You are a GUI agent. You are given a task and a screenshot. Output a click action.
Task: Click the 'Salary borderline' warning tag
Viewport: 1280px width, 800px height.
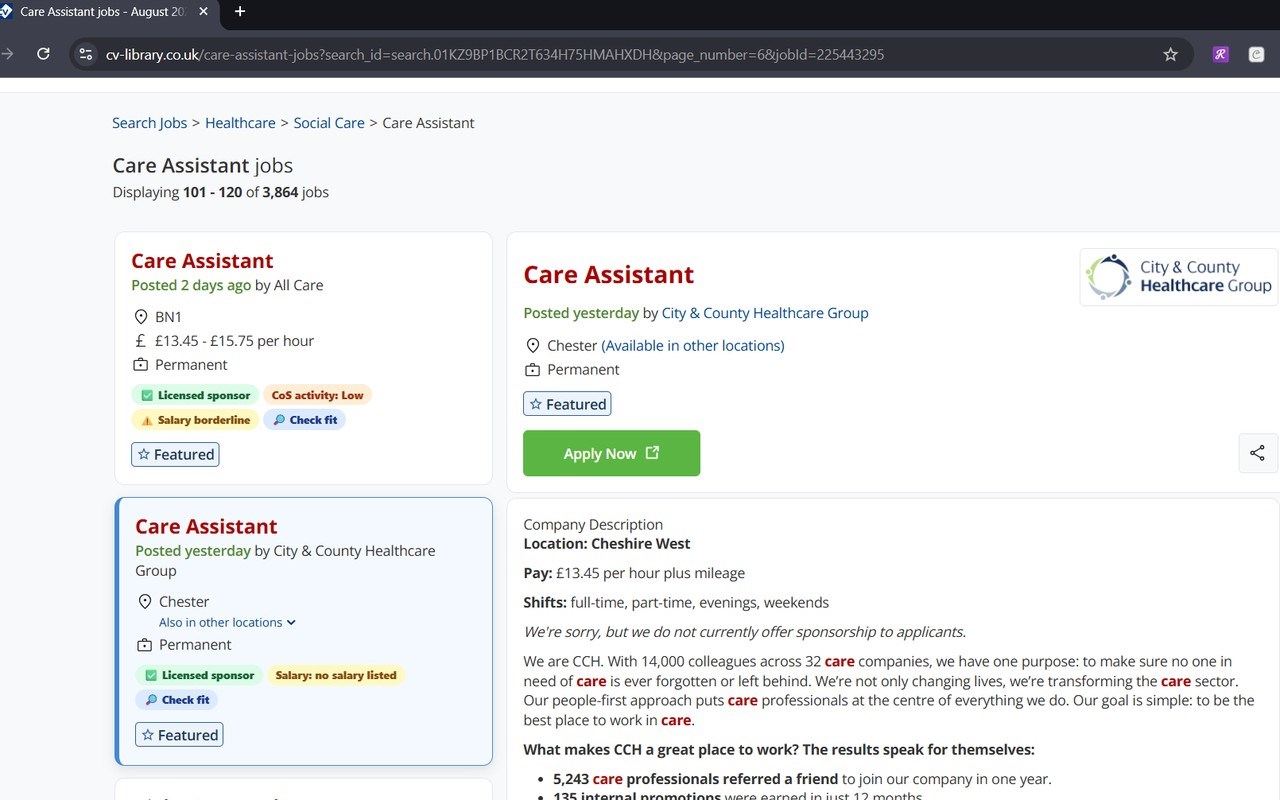pos(195,420)
